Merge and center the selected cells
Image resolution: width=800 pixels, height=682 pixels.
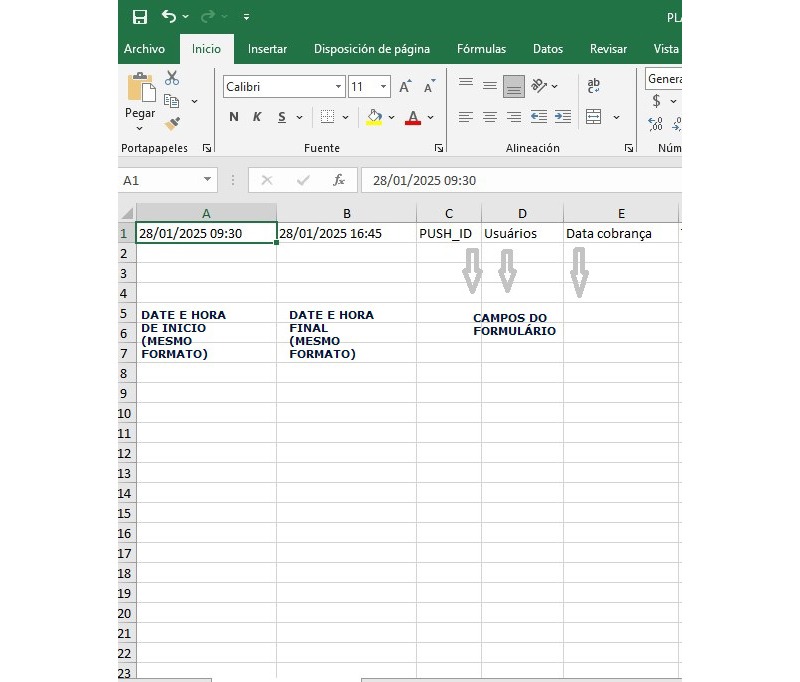[x=593, y=117]
